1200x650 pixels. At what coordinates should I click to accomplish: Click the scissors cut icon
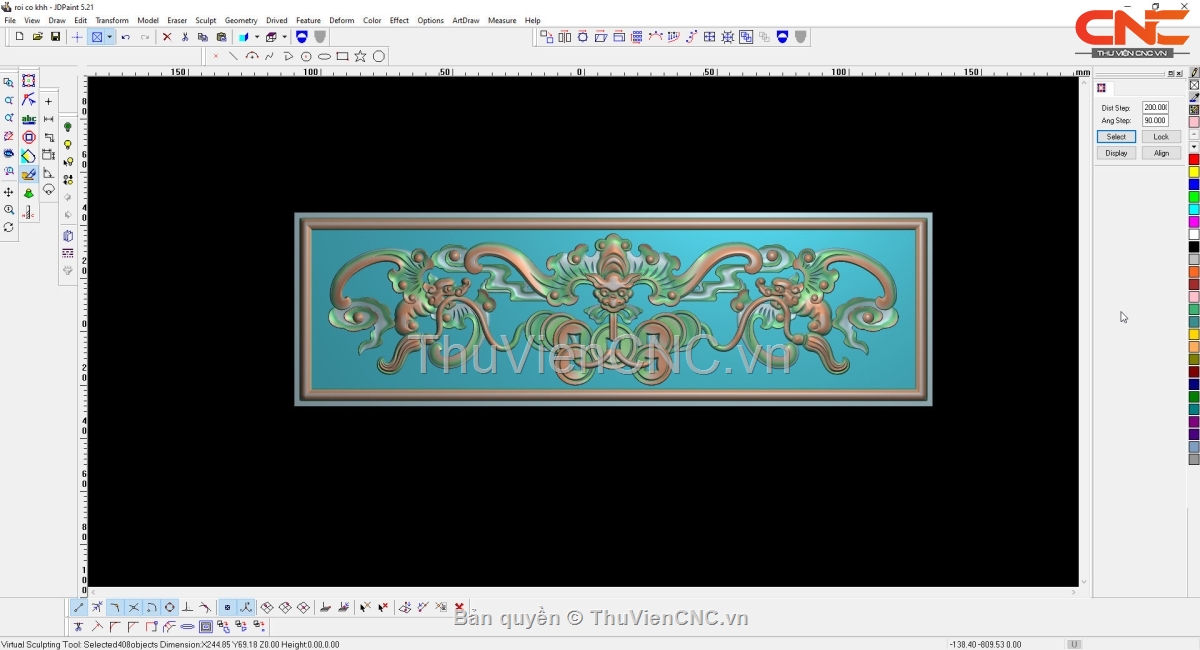pyautogui.click(x=185, y=37)
